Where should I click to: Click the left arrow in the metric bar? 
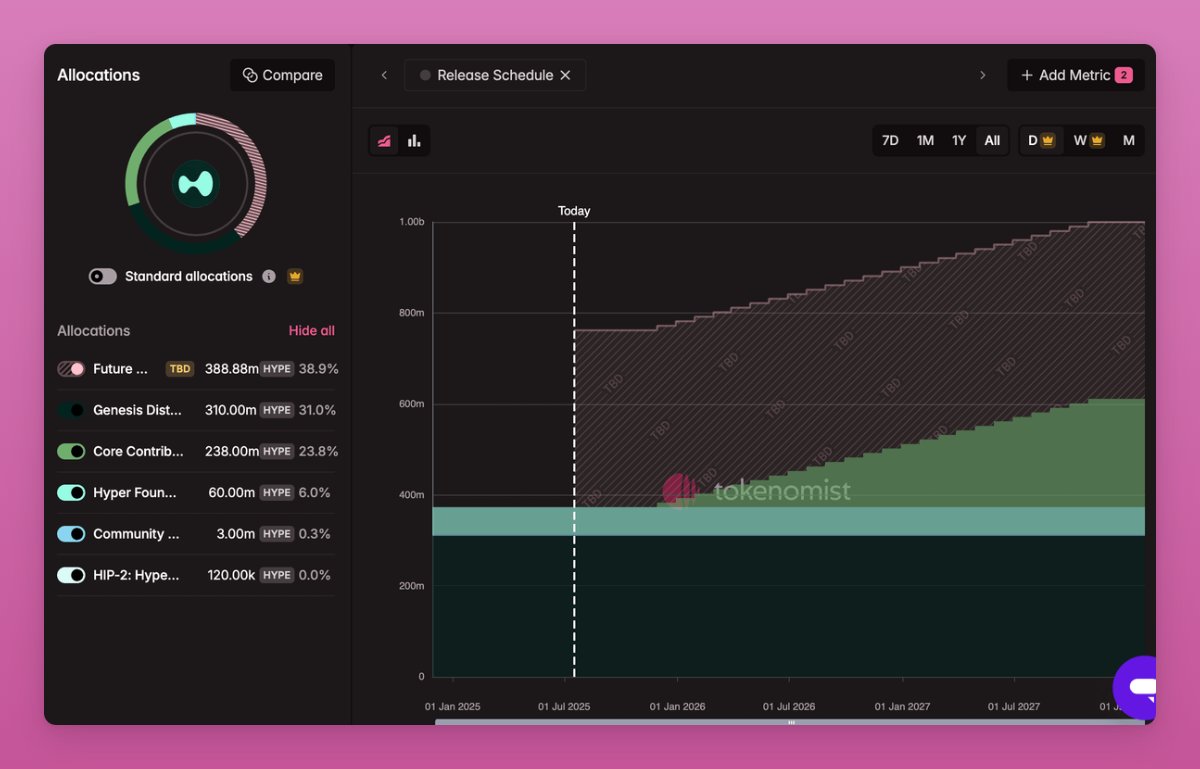pos(384,75)
